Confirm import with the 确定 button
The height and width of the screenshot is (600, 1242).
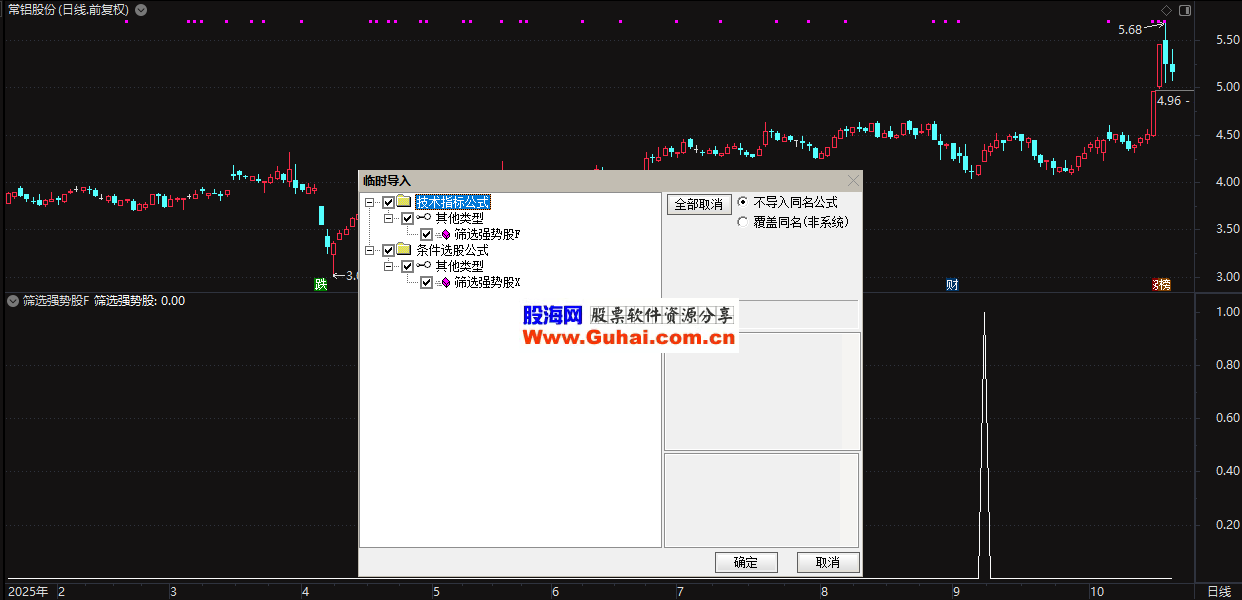[746, 562]
